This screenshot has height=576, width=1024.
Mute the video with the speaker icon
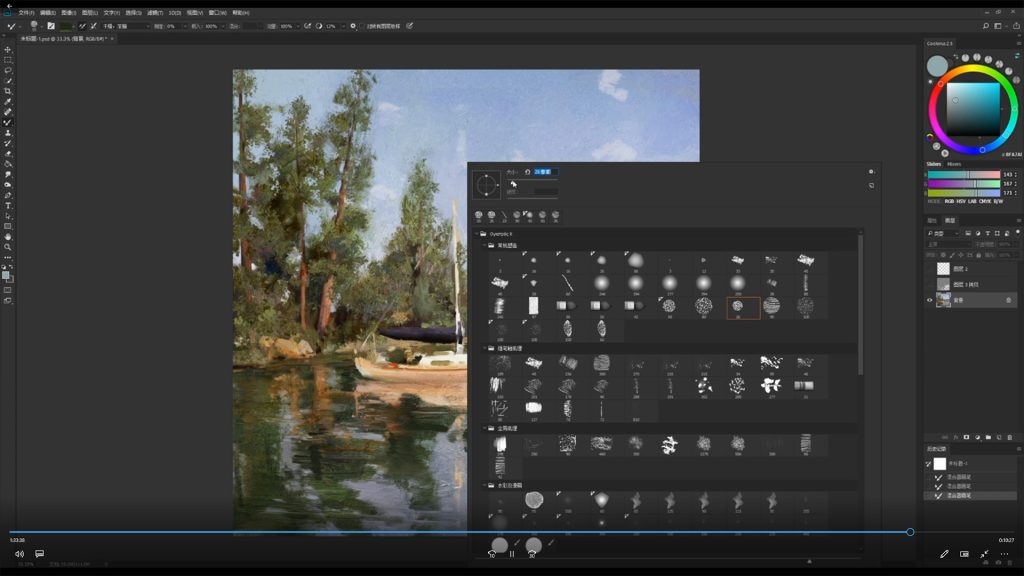click(x=19, y=553)
